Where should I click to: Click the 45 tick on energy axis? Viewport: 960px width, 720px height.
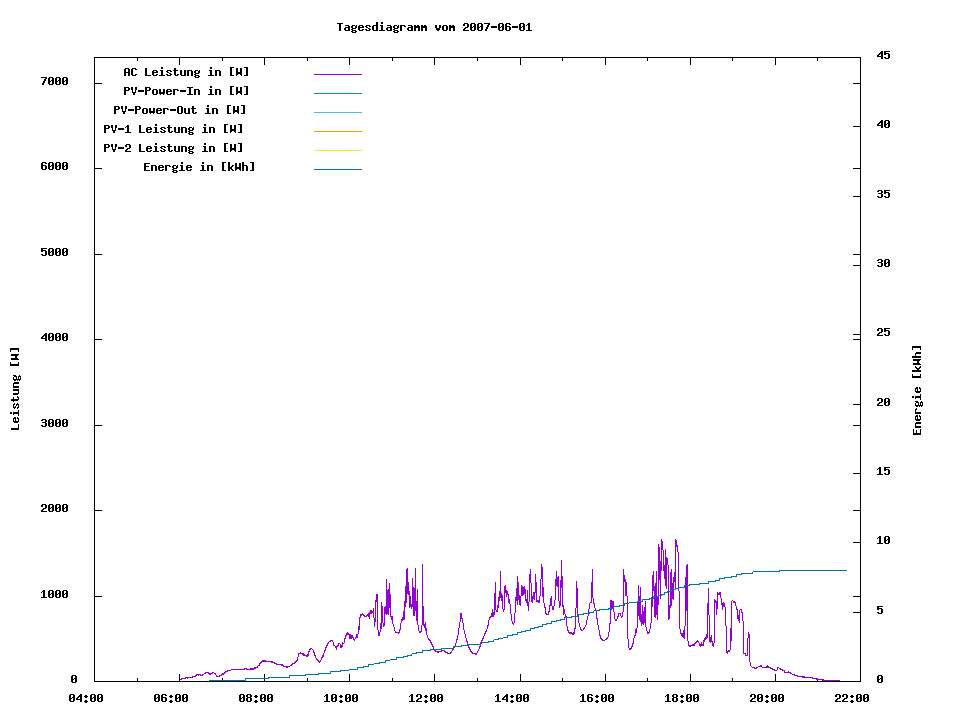[883, 55]
